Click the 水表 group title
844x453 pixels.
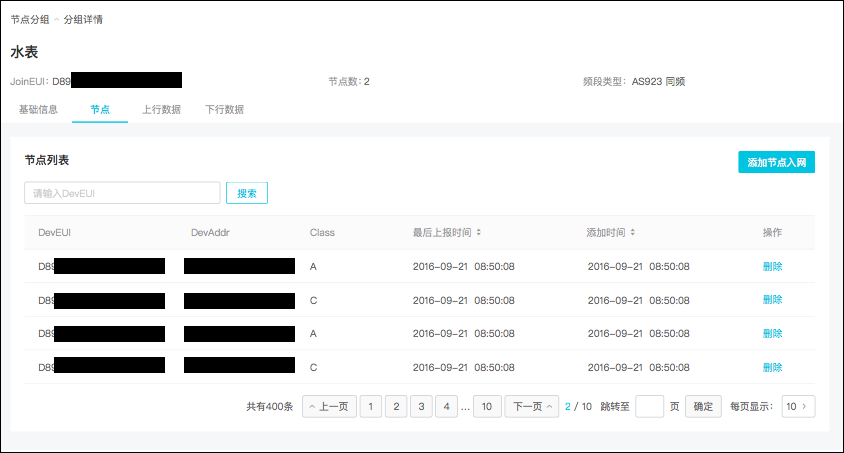[24, 52]
